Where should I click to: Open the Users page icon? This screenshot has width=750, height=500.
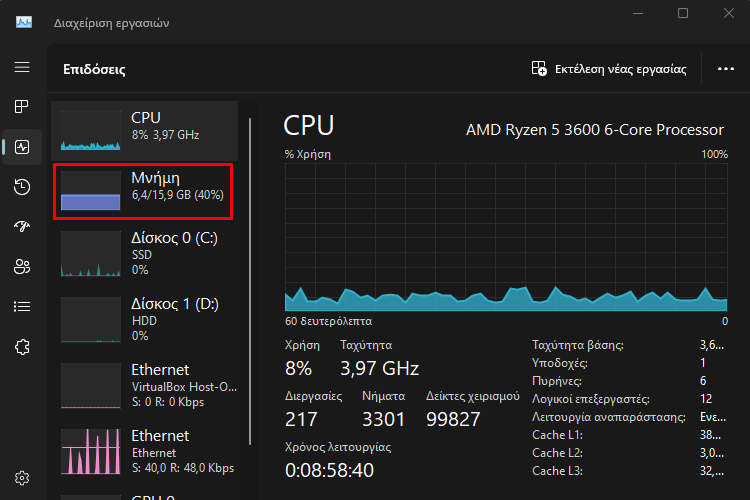(22, 267)
